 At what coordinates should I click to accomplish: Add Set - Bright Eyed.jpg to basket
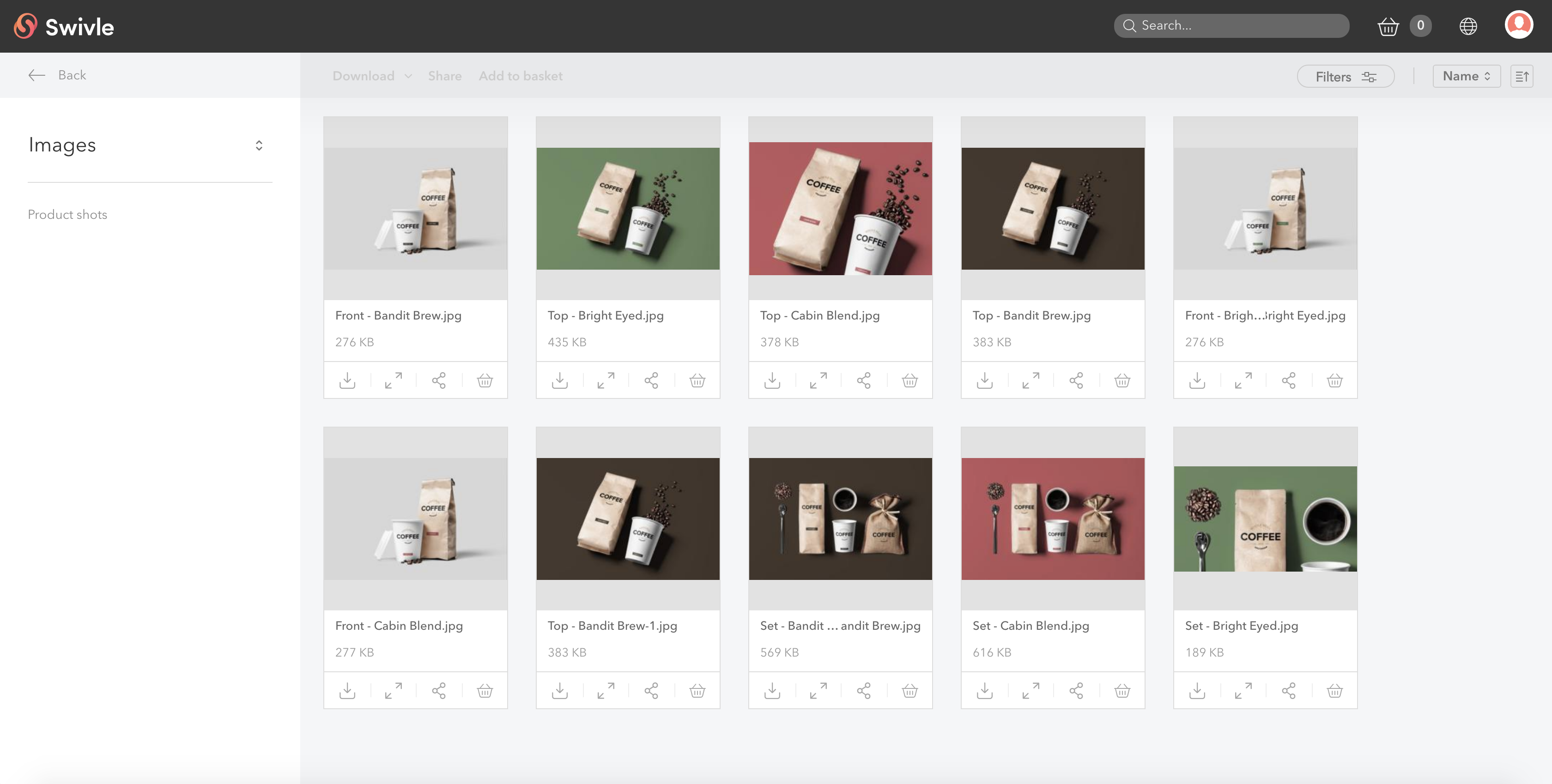pos(1334,690)
